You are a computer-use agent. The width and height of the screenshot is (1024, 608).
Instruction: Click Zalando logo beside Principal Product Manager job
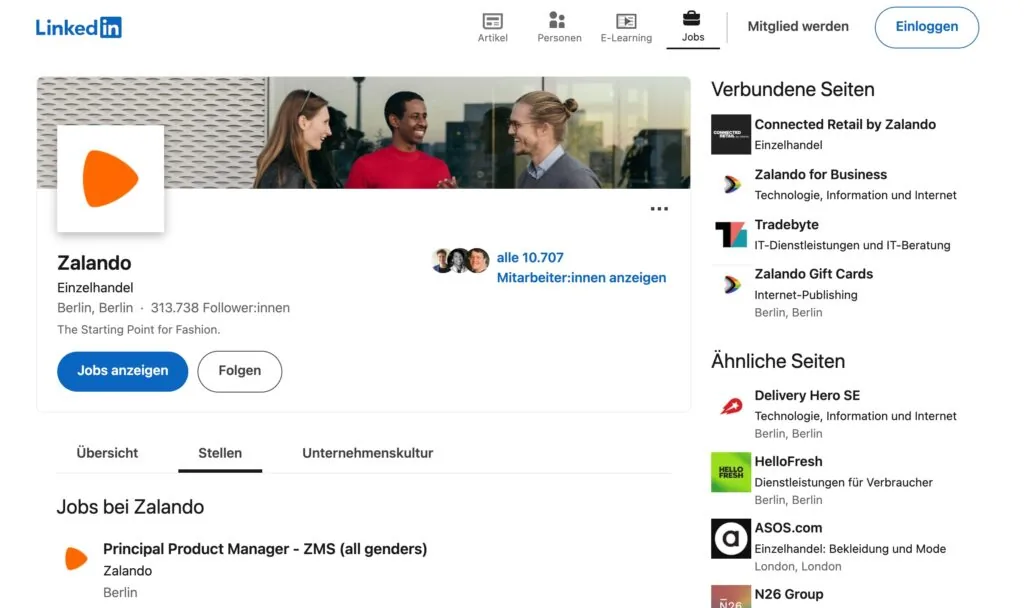(76, 558)
